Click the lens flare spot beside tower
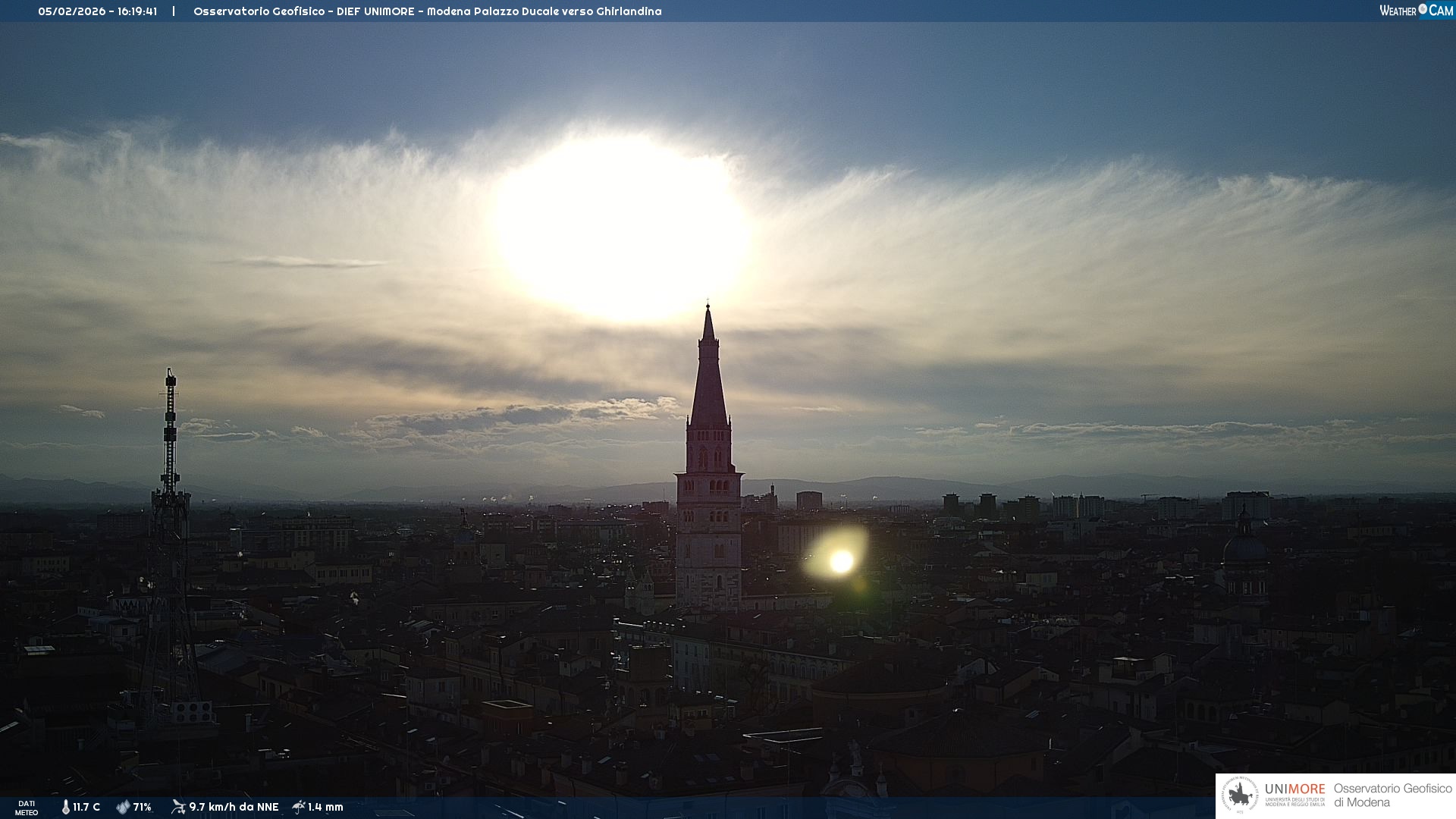The image size is (1456, 819). (x=841, y=561)
